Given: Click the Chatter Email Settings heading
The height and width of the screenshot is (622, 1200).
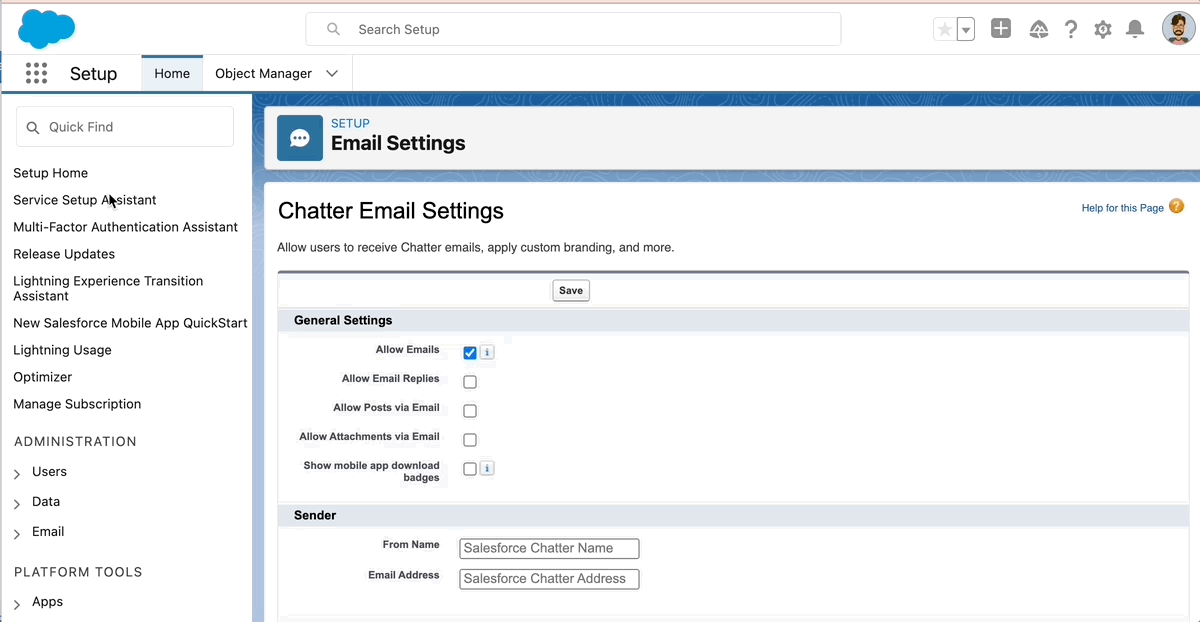Looking at the screenshot, I should click(391, 211).
